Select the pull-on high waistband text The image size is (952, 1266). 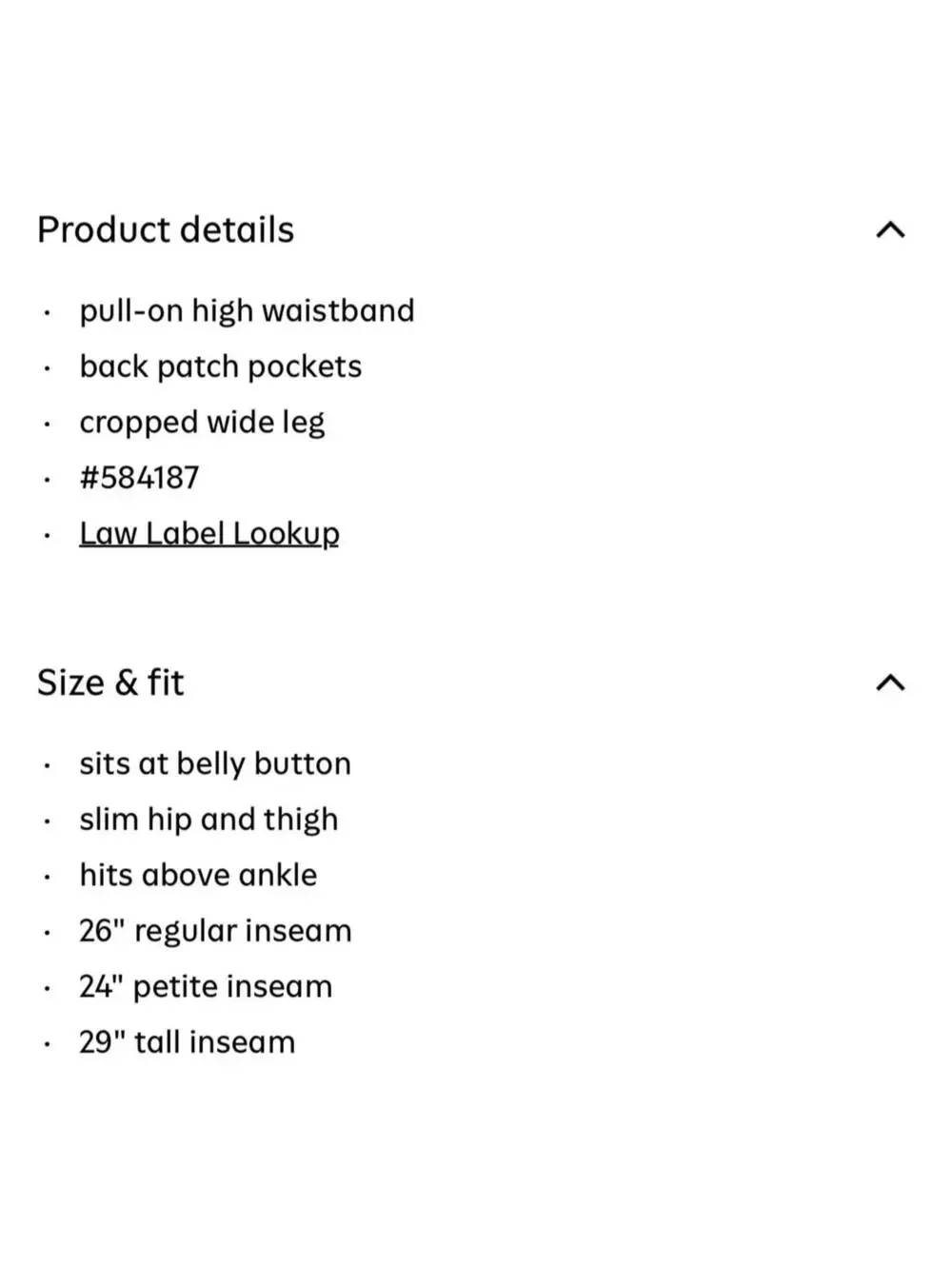point(247,311)
